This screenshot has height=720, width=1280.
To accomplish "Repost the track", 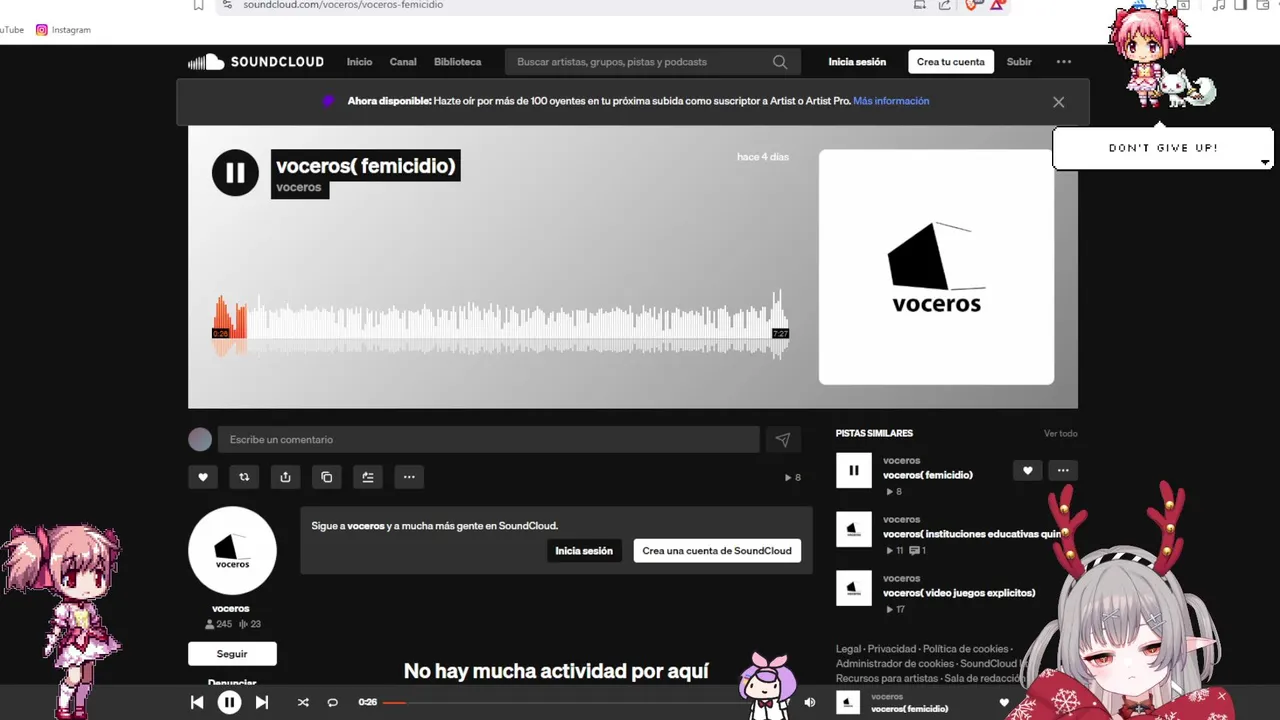I will point(244,477).
